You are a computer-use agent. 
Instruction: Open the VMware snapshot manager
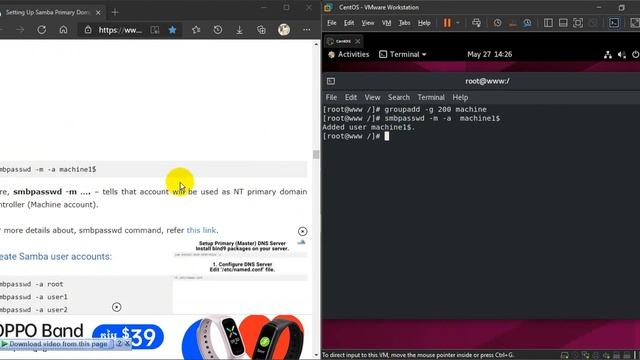point(527,23)
